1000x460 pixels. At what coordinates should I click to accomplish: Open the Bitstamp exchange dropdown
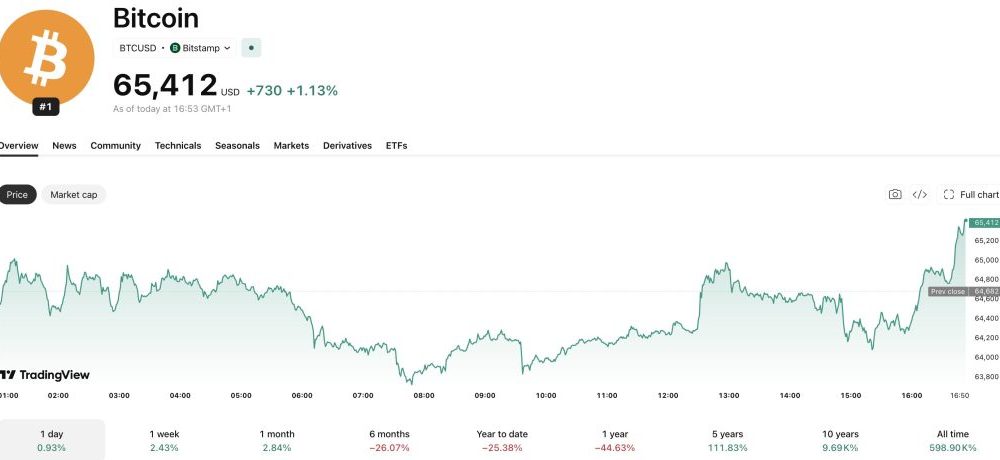coord(200,48)
